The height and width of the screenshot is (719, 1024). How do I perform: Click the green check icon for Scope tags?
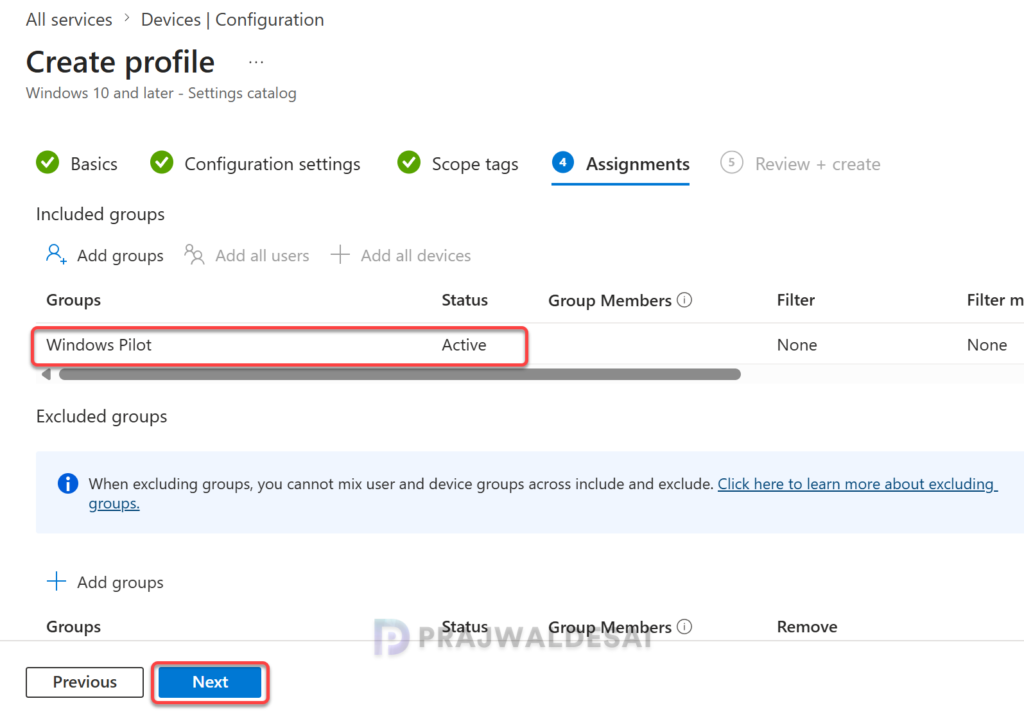pos(409,162)
